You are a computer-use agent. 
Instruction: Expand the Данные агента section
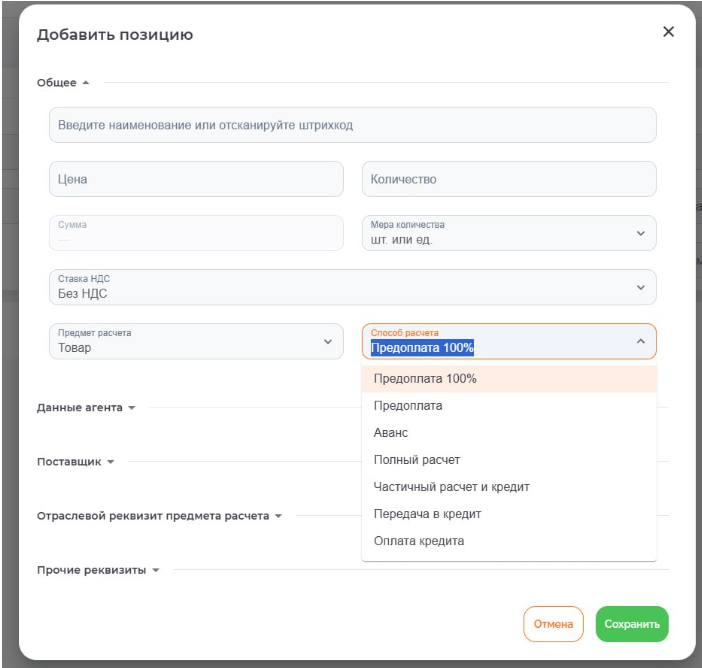point(86,408)
